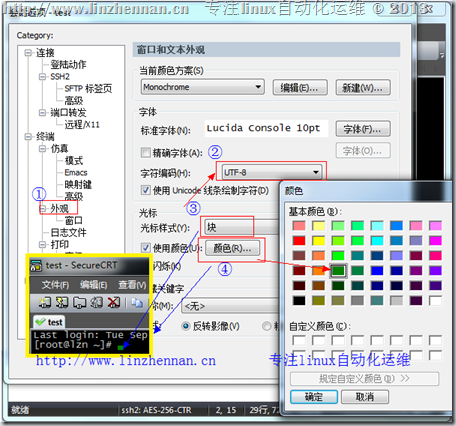Collapse the 连接 tree node
Image resolution: width=456 pixels, height=426 pixels.
tap(28, 53)
